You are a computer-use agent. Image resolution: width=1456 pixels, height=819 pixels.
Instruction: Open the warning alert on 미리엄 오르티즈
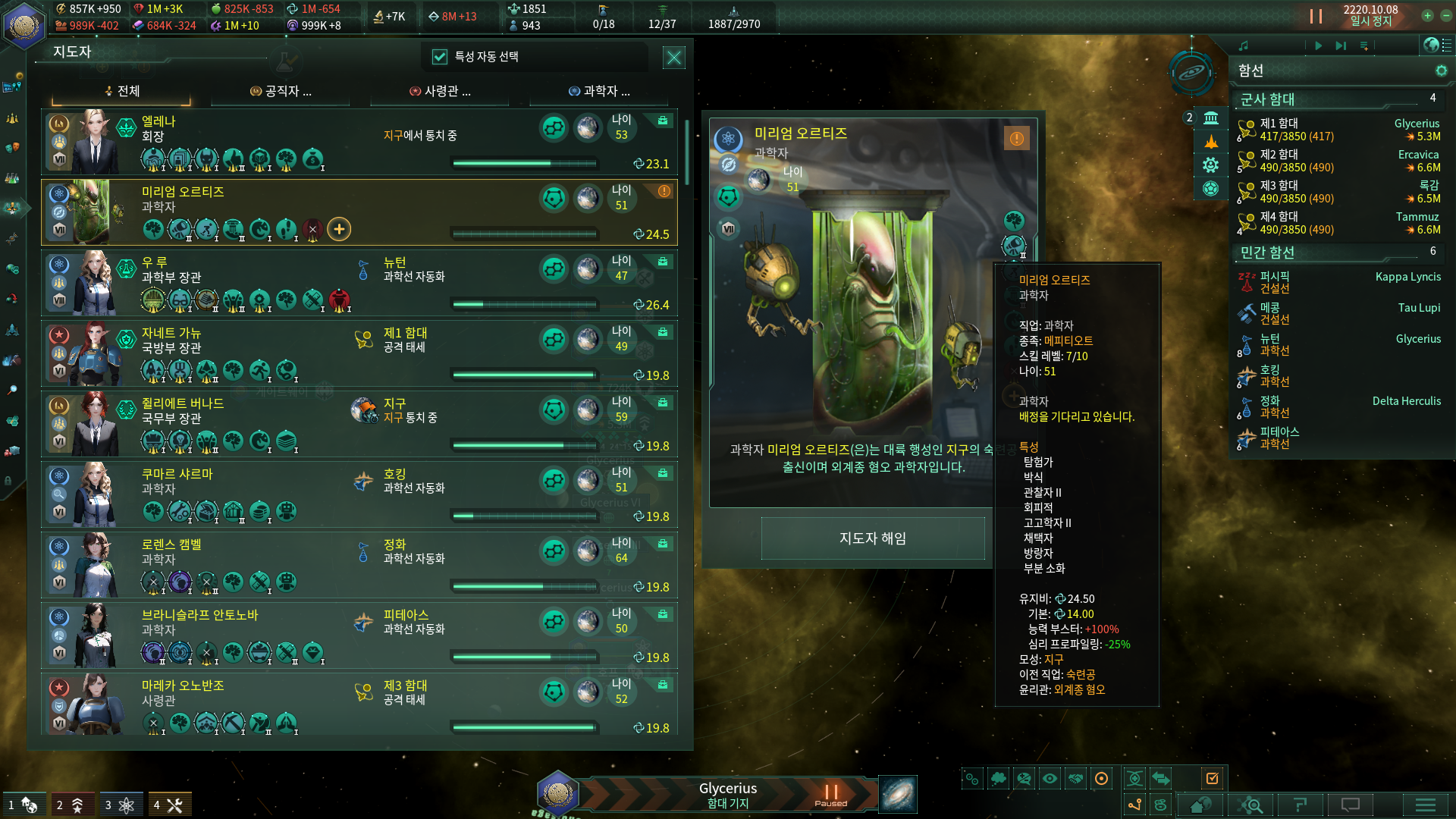tap(1016, 138)
